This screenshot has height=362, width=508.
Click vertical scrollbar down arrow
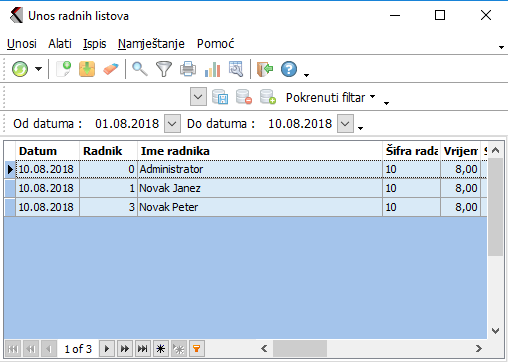(496, 331)
